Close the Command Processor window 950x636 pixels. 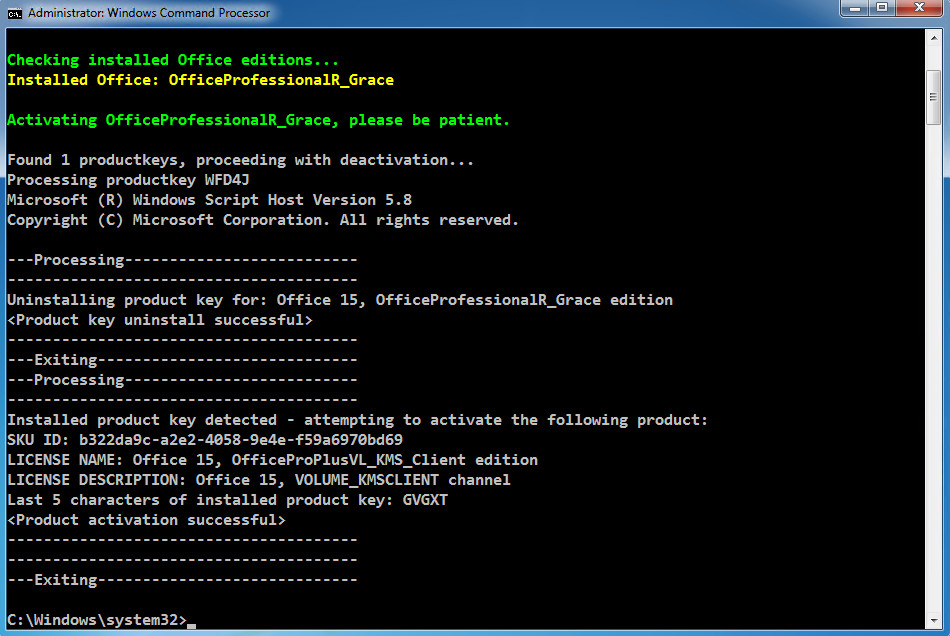click(919, 8)
